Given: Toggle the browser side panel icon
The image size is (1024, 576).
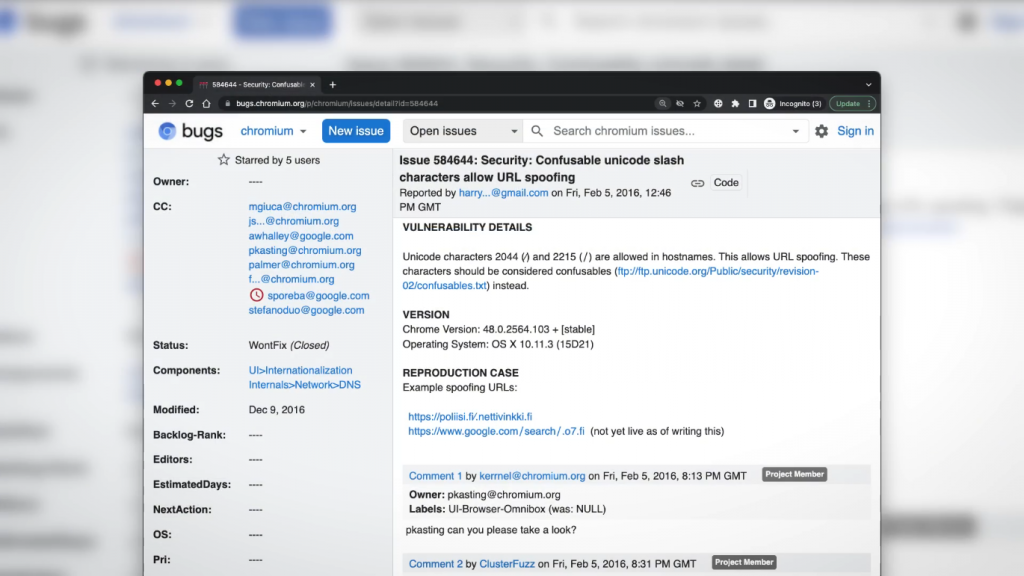Looking at the screenshot, I should click(752, 104).
